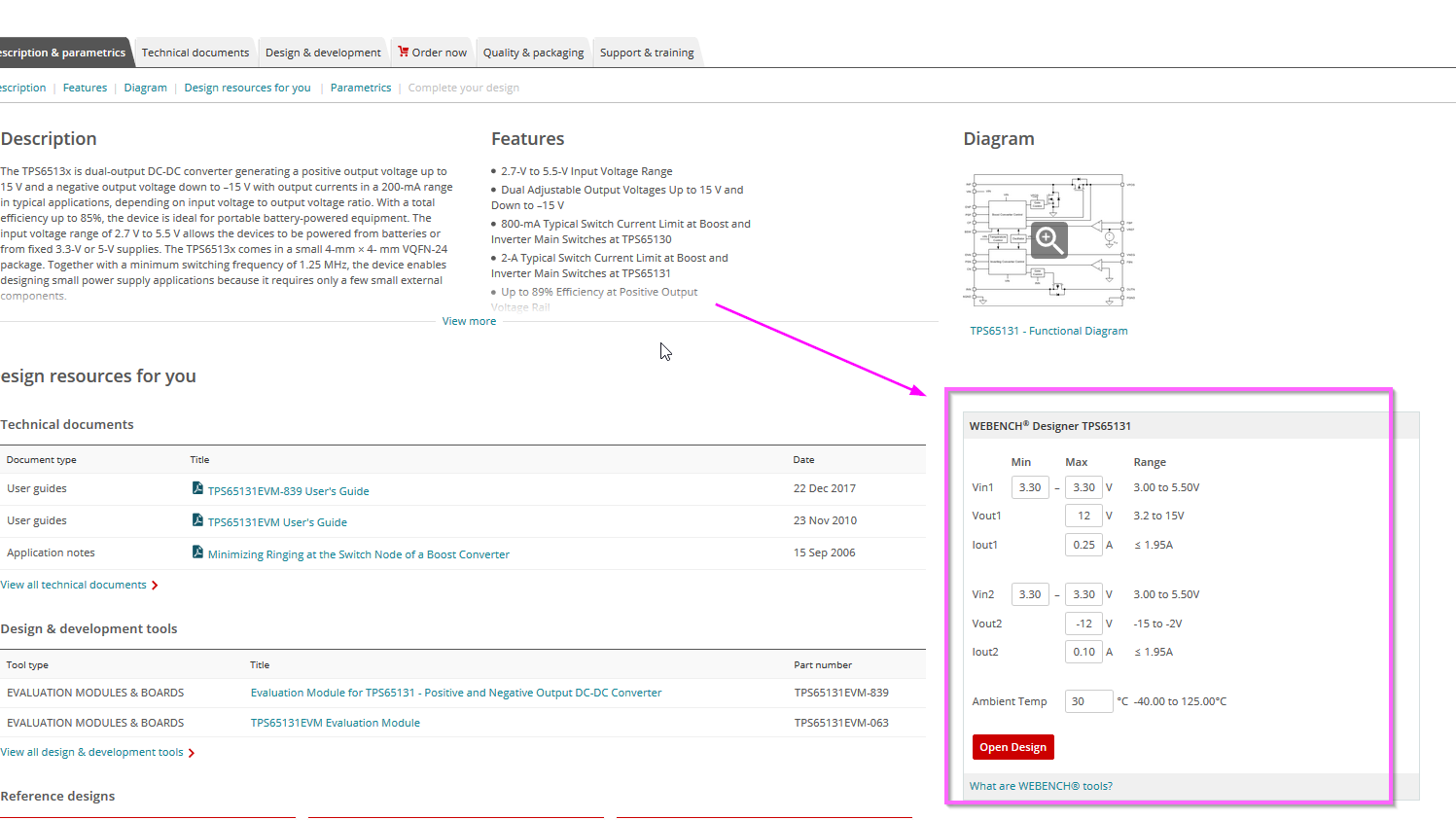
Task: Click the date 23 Nov 2010
Action: click(825, 520)
